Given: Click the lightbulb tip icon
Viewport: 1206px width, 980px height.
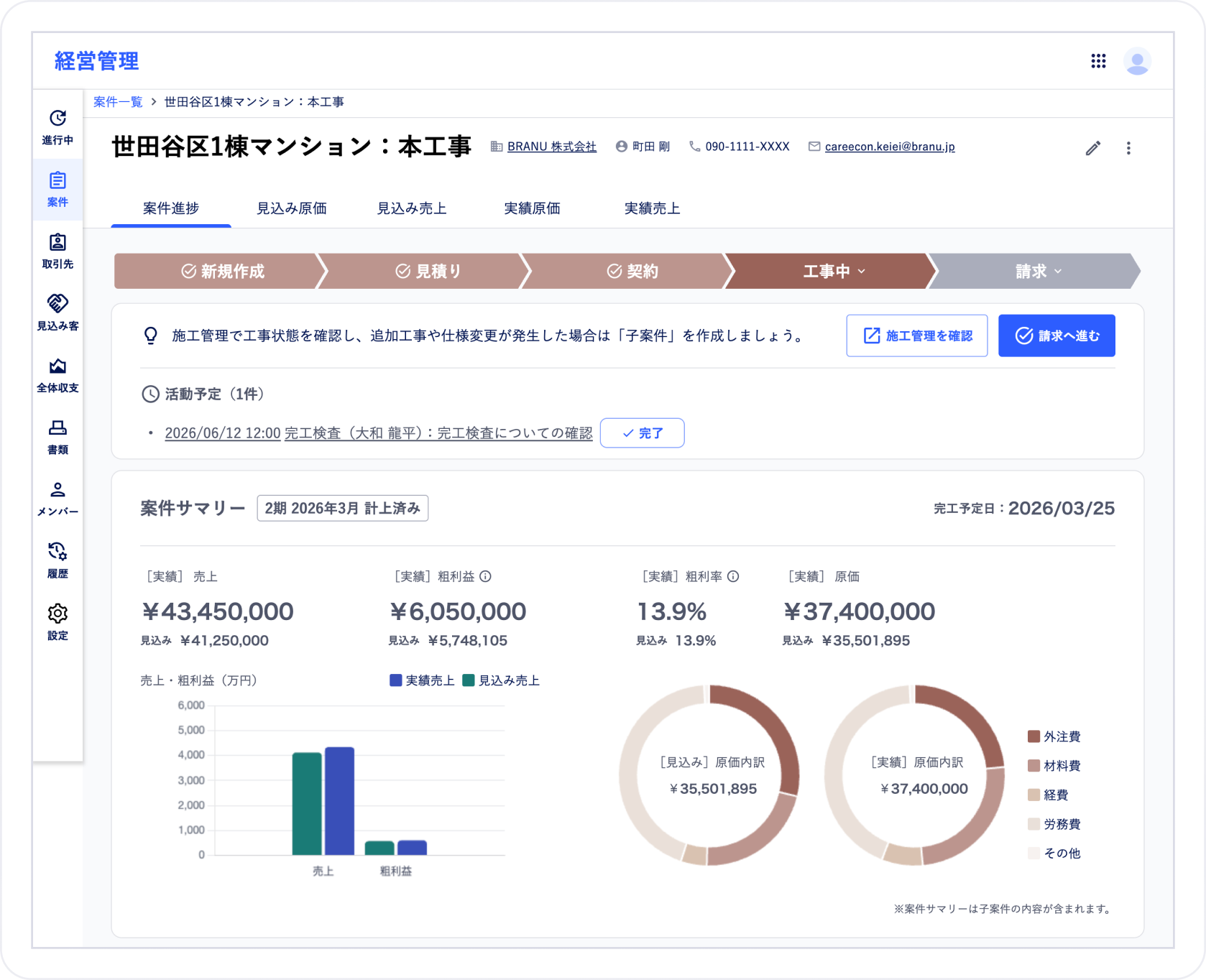Looking at the screenshot, I should tap(150, 336).
